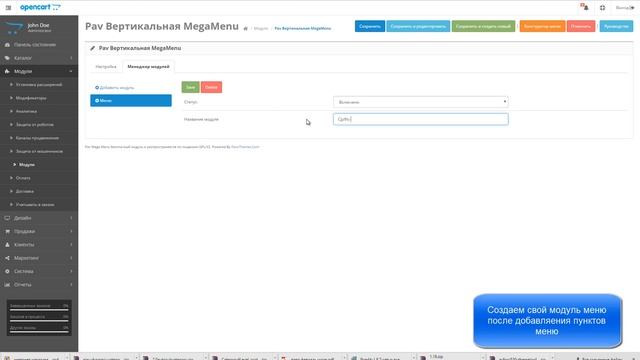Viewport: 640px width, 360px height.
Task: Collapse the Модули sidebar menu arrow
Action: click(x=71, y=71)
